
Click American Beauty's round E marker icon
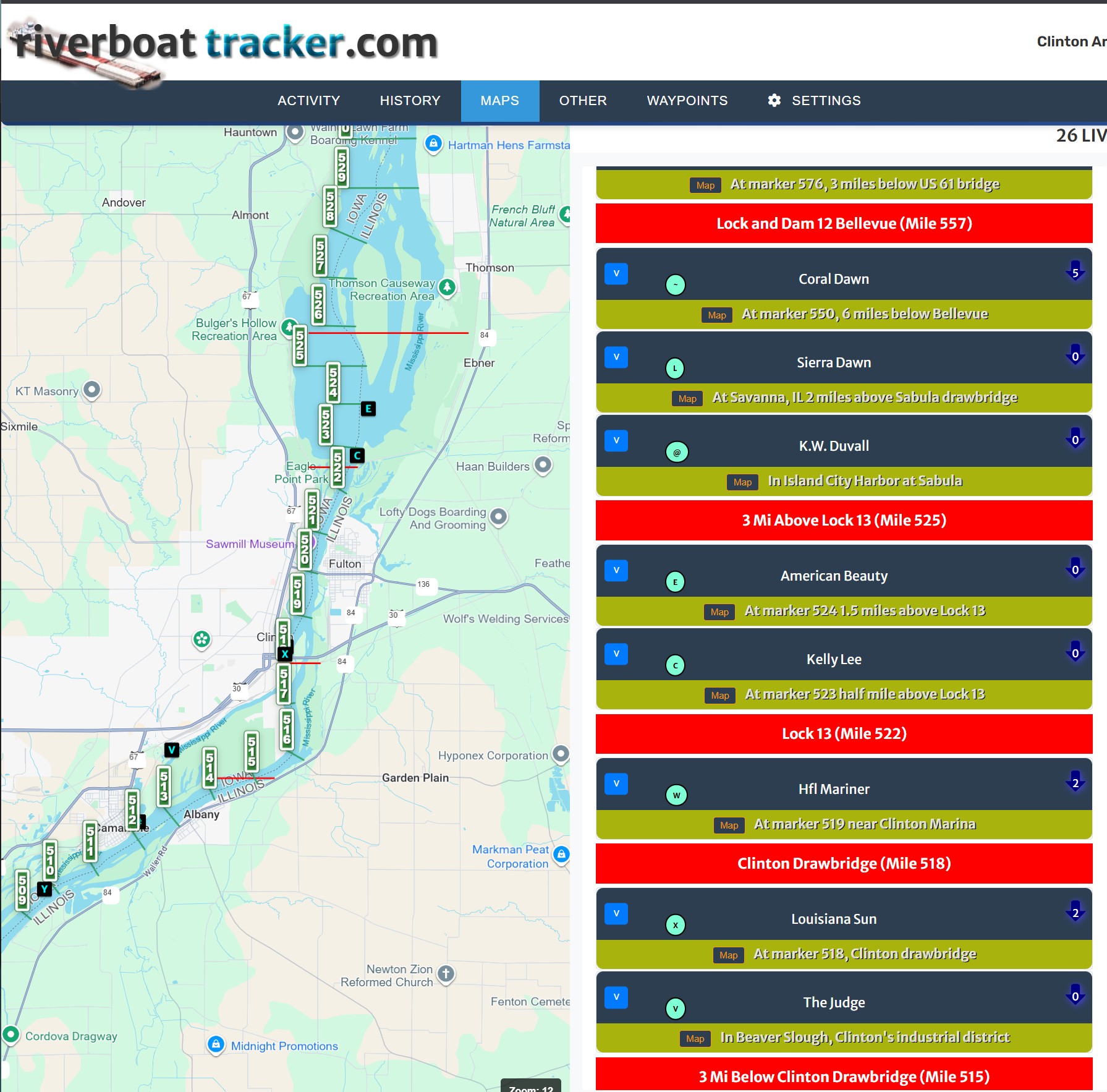click(x=675, y=582)
